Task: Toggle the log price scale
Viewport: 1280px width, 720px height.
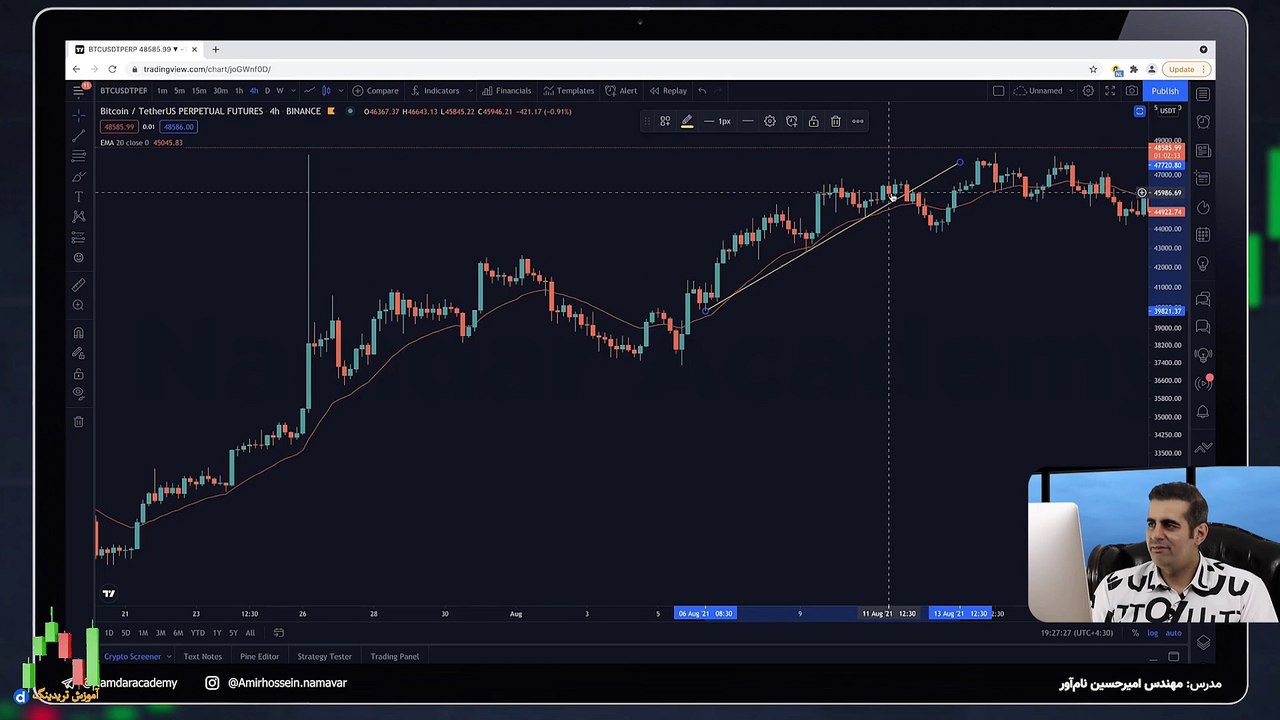Action: (1153, 633)
